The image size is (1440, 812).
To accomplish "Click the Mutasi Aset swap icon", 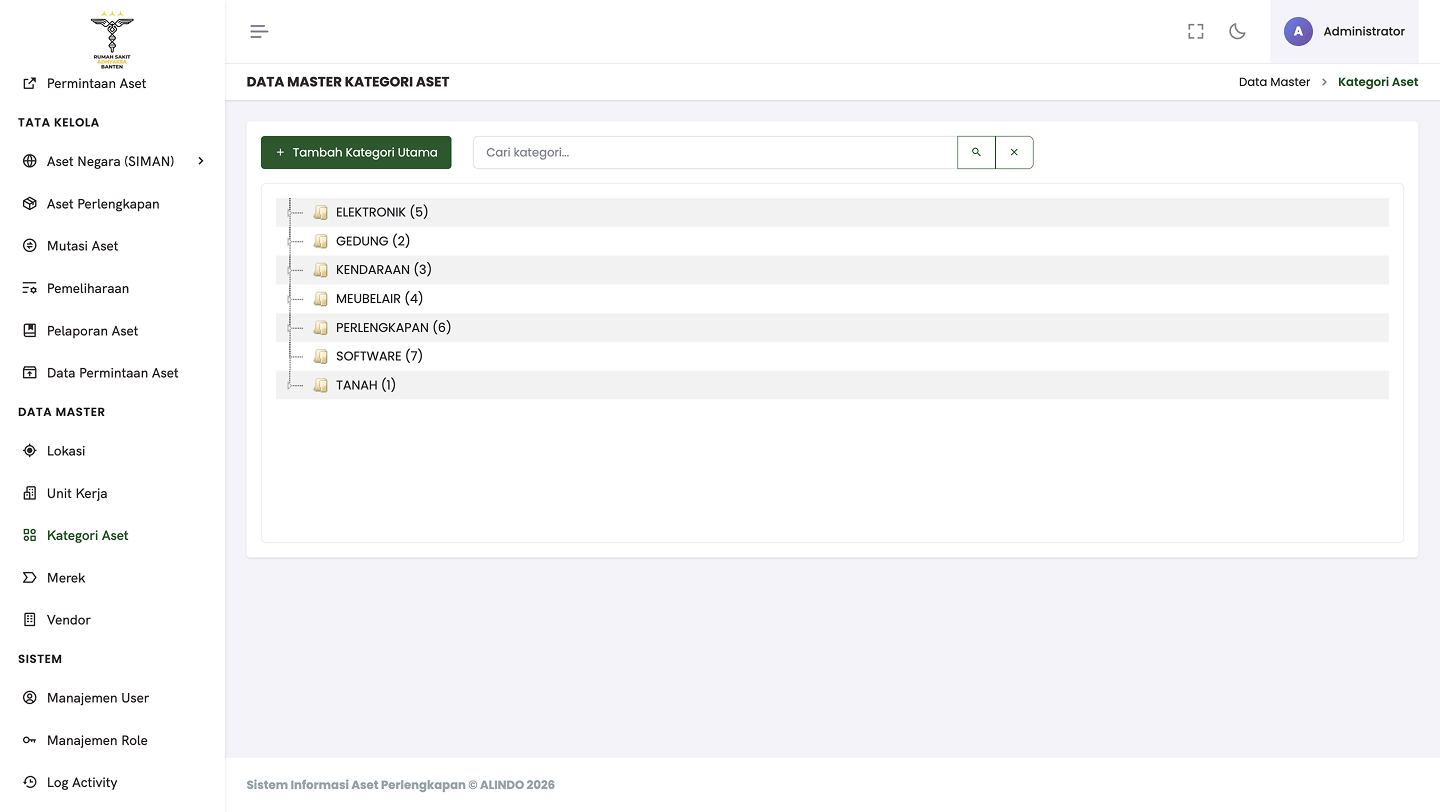I will (x=29, y=246).
